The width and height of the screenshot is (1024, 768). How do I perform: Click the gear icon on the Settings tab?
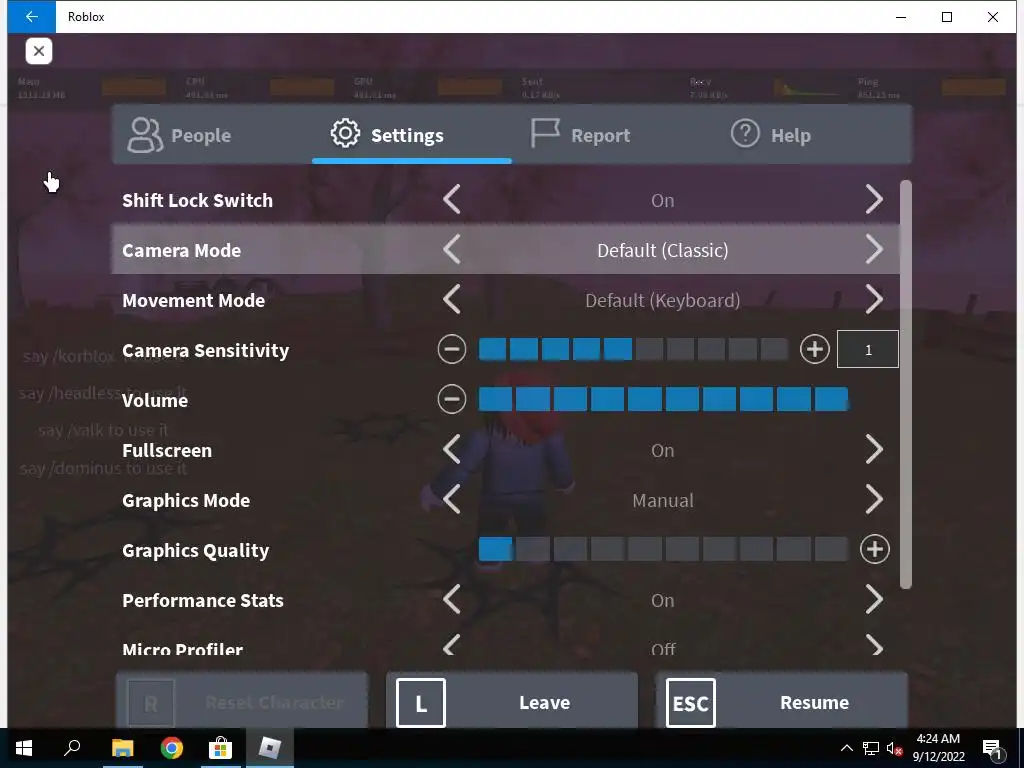(345, 133)
